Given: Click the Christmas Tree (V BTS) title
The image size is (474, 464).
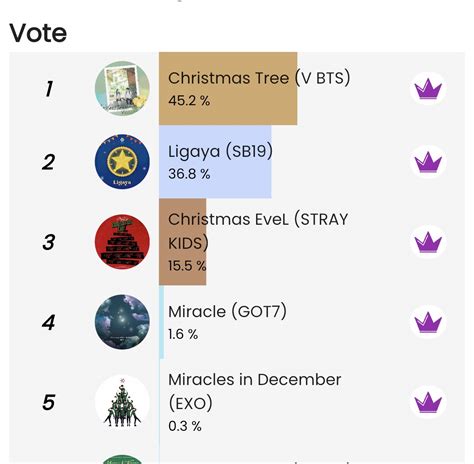Looking at the screenshot, I should (259, 78).
